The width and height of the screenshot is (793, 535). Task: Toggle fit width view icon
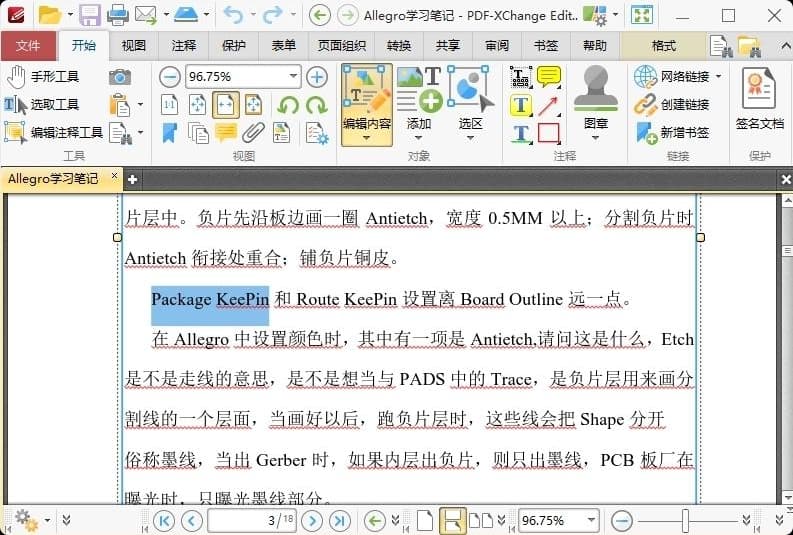pos(226,105)
